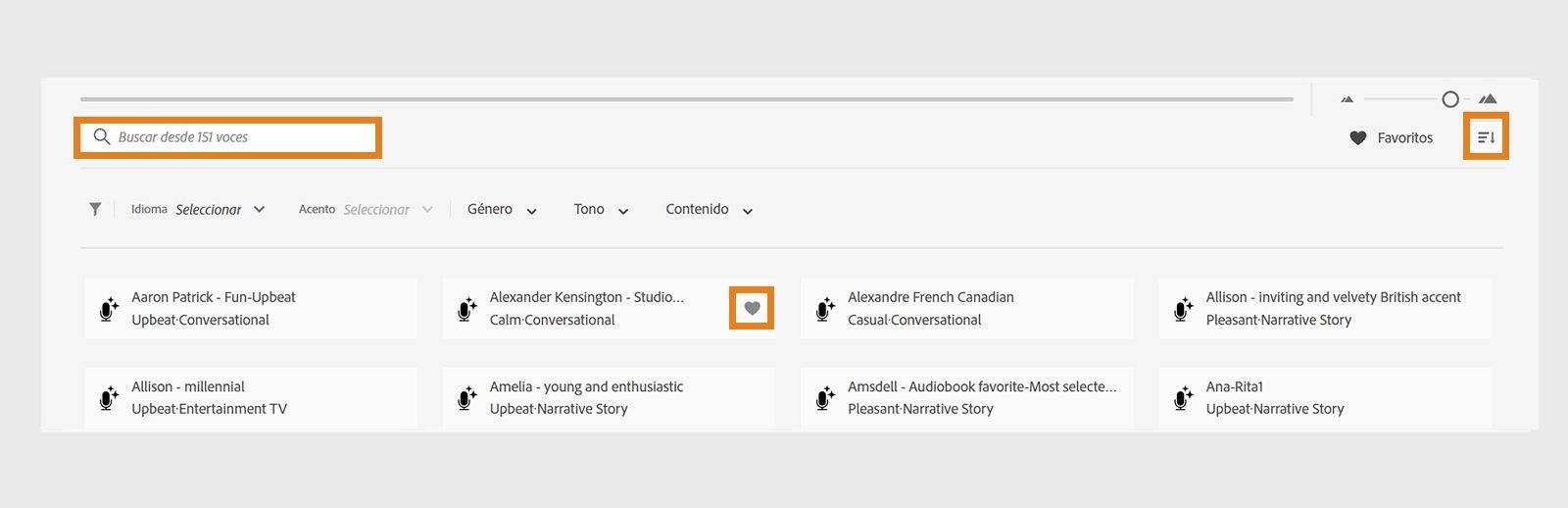Toggle the Favoritos filter
Viewport: 1568px width, 508px height.
(x=1392, y=138)
